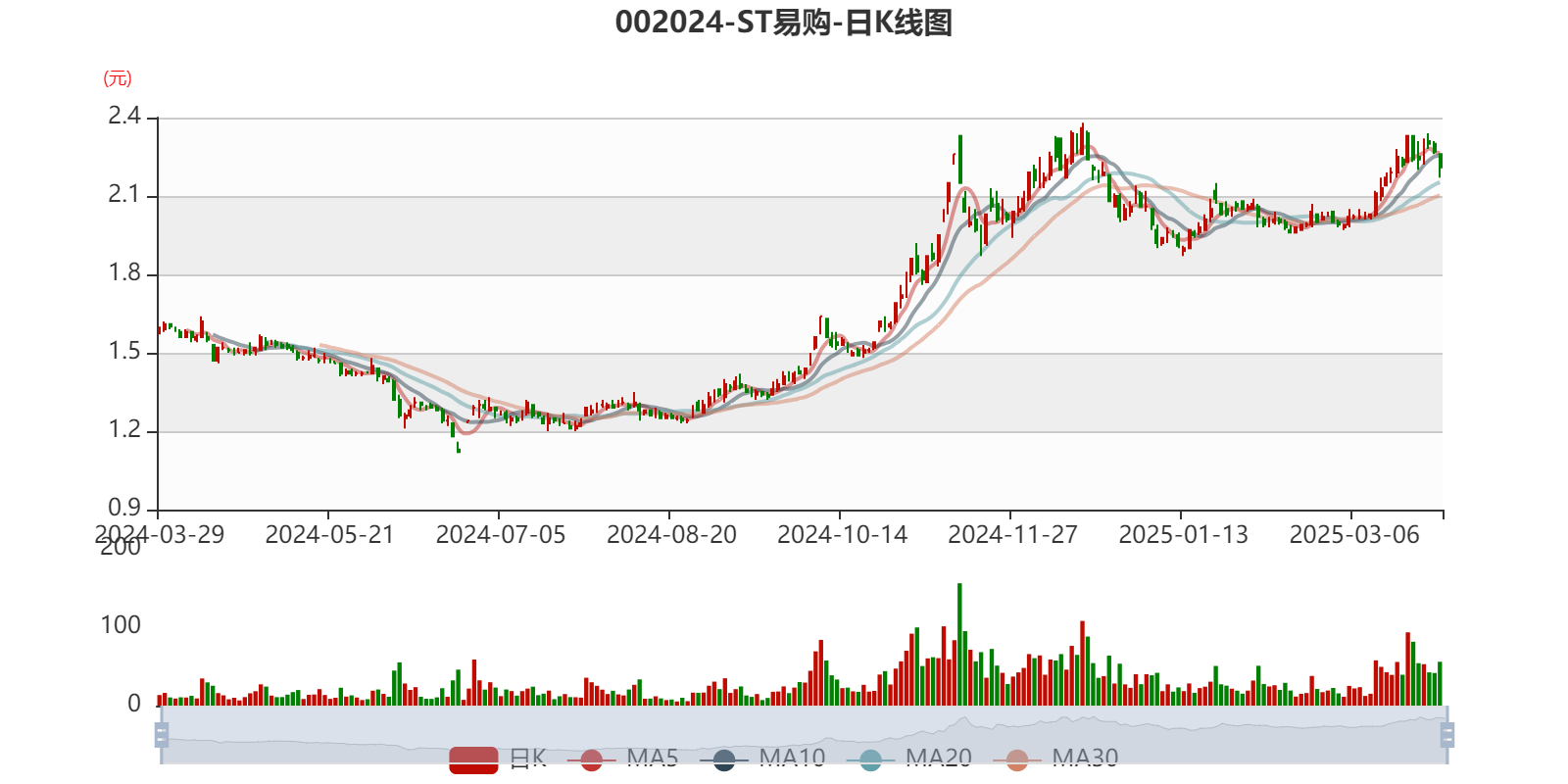
Task: Click the 2025-03-06 date label
Action: pyautogui.click(x=1354, y=535)
